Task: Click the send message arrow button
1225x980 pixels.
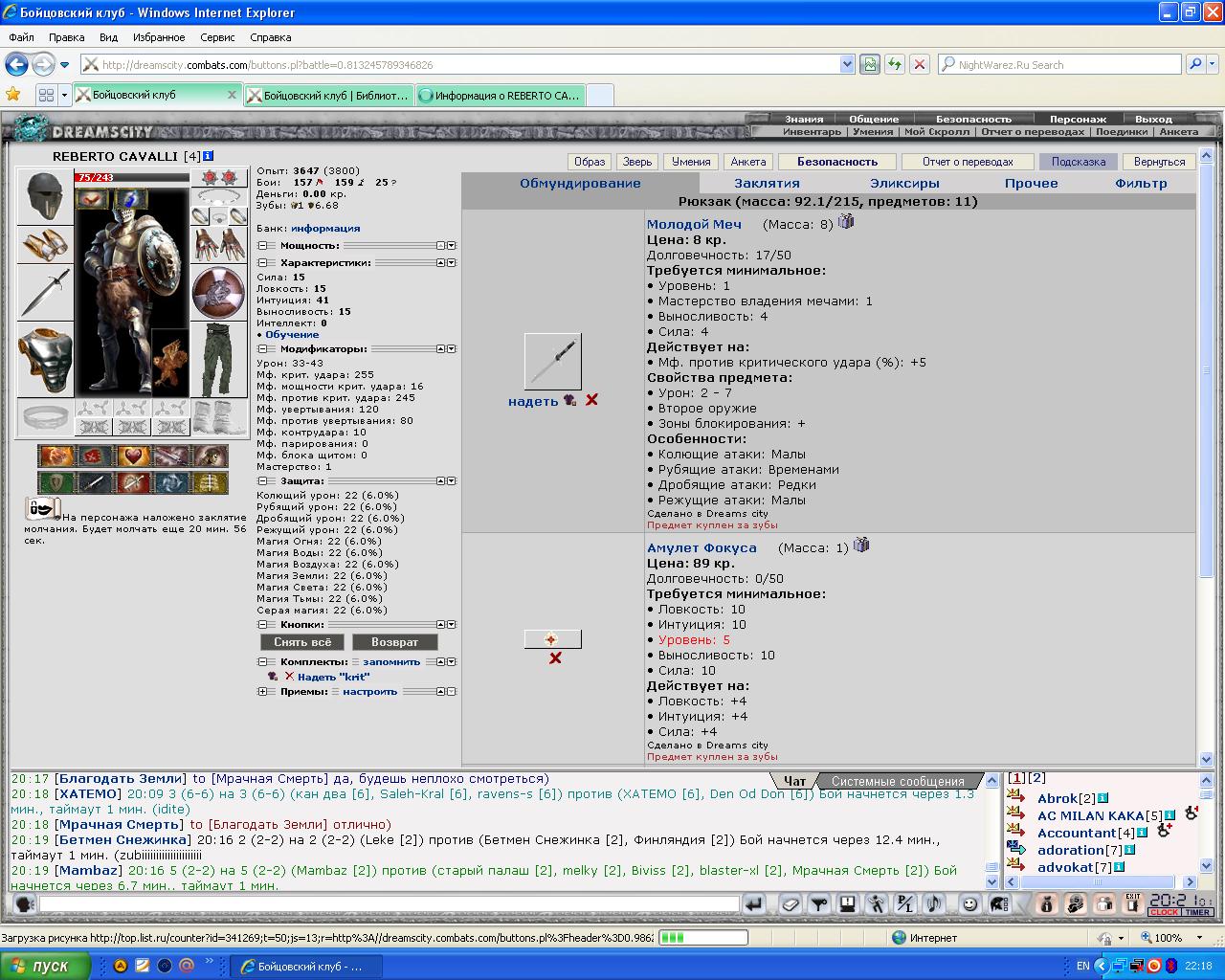Action: click(754, 903)
